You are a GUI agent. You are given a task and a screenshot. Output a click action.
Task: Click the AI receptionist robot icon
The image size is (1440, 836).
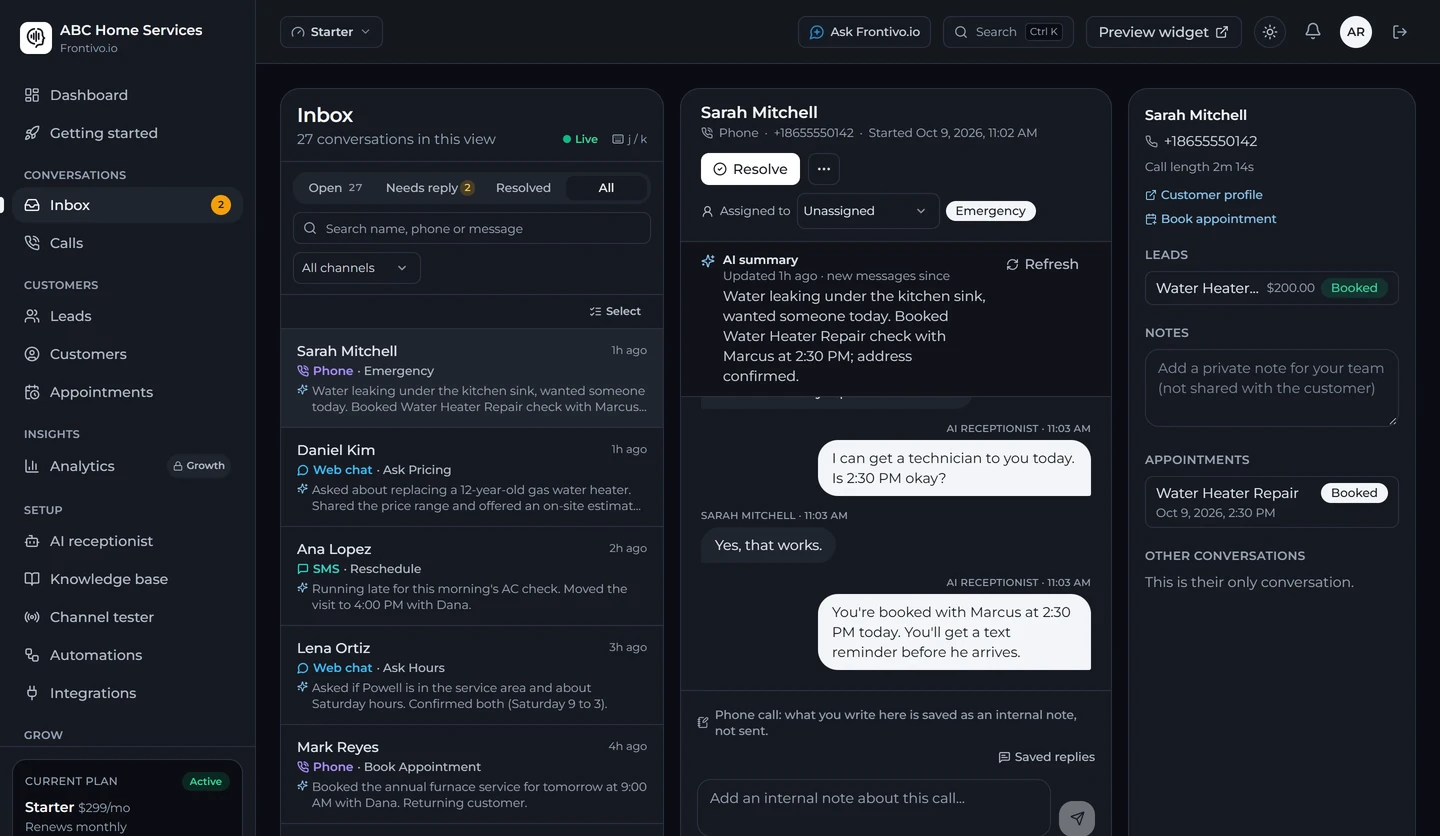pos(32,541)
